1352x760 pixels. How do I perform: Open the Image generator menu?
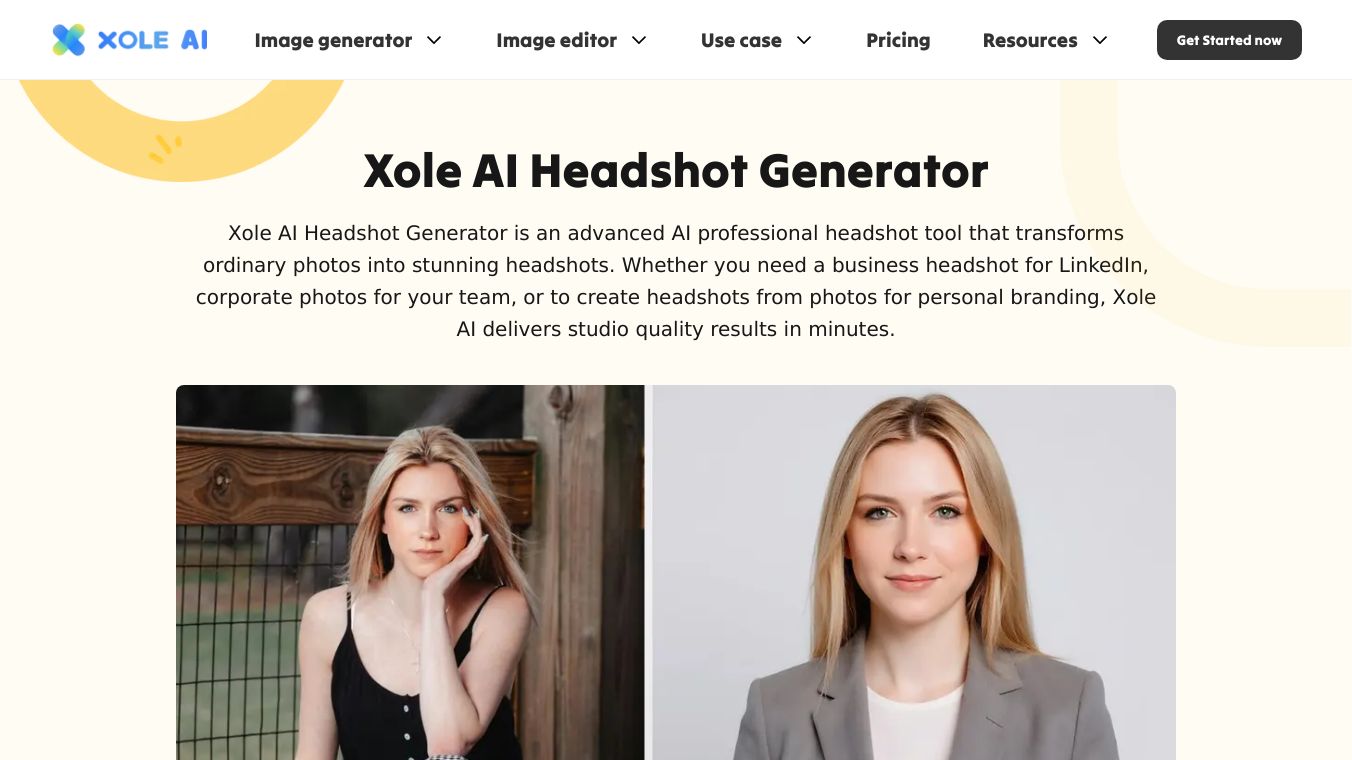333,40
